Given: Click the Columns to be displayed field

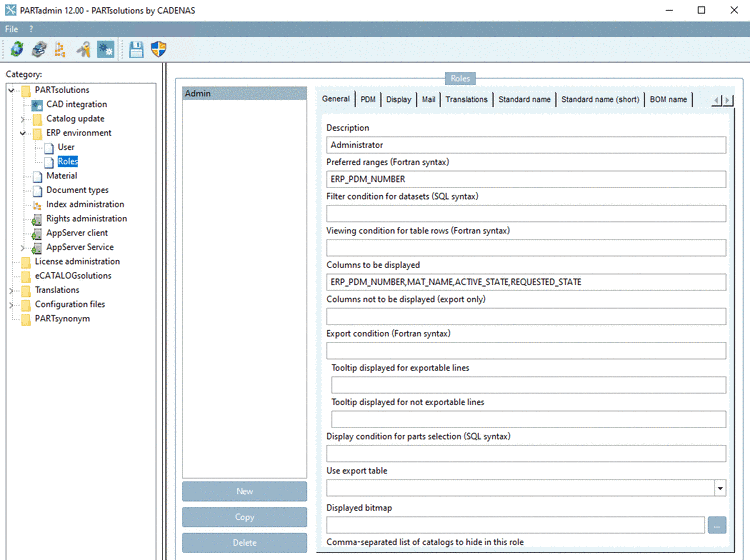Looking at the screenshot, I should click(526, 282).
